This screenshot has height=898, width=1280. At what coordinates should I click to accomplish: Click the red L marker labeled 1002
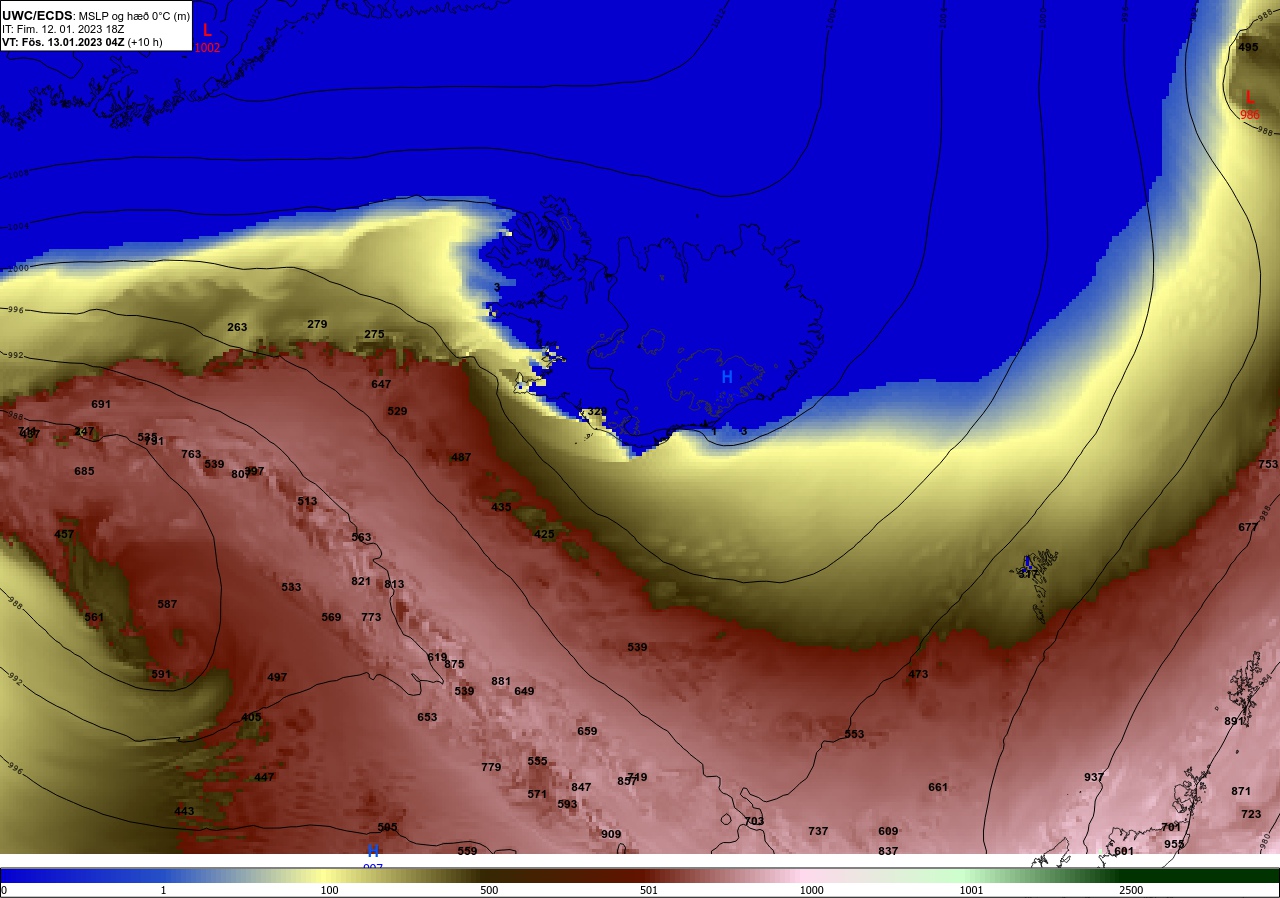(207, 31)
